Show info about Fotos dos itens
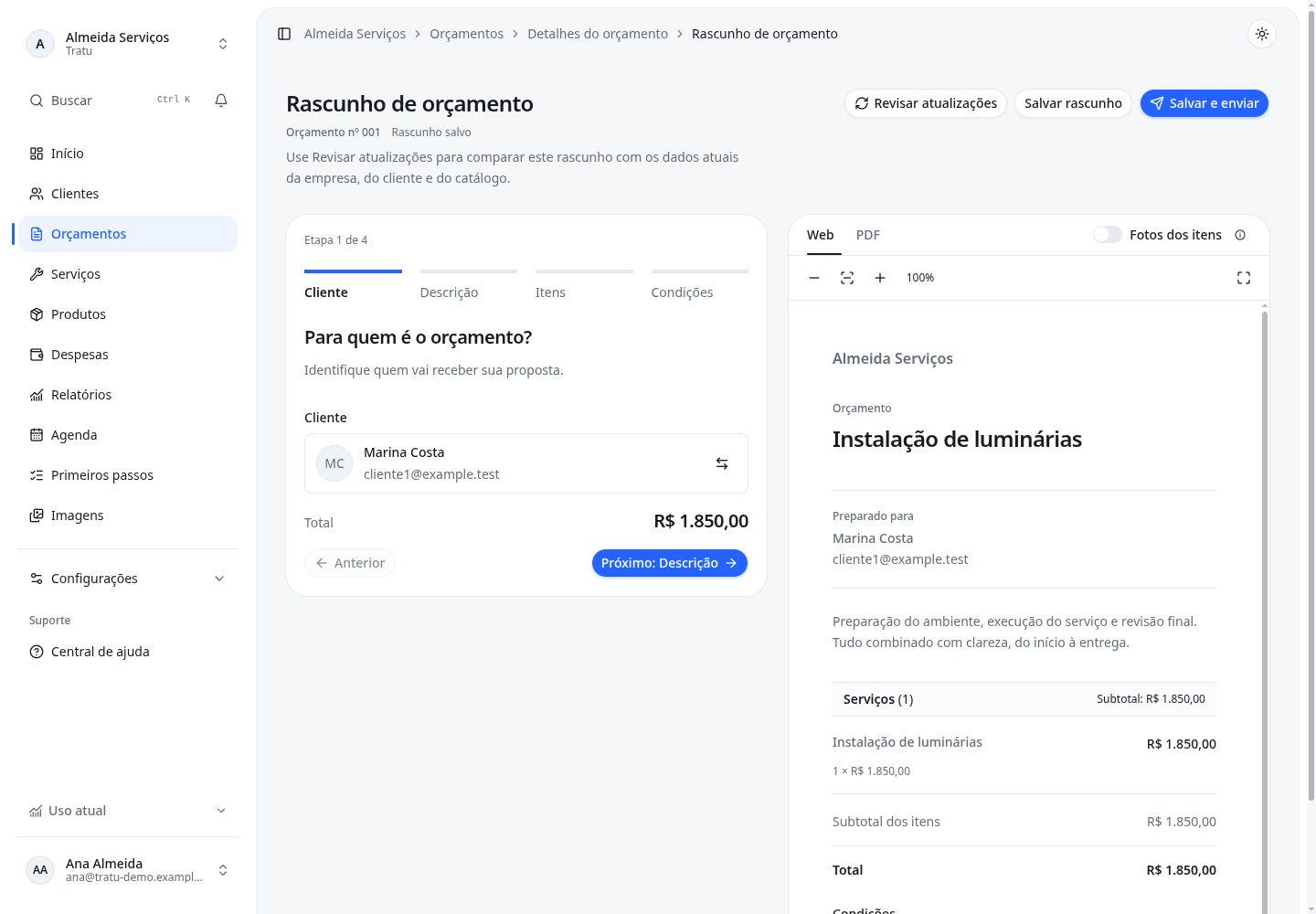Image resolution: width=1316 pixels, height=914 pixels. tap(1240, 235)
